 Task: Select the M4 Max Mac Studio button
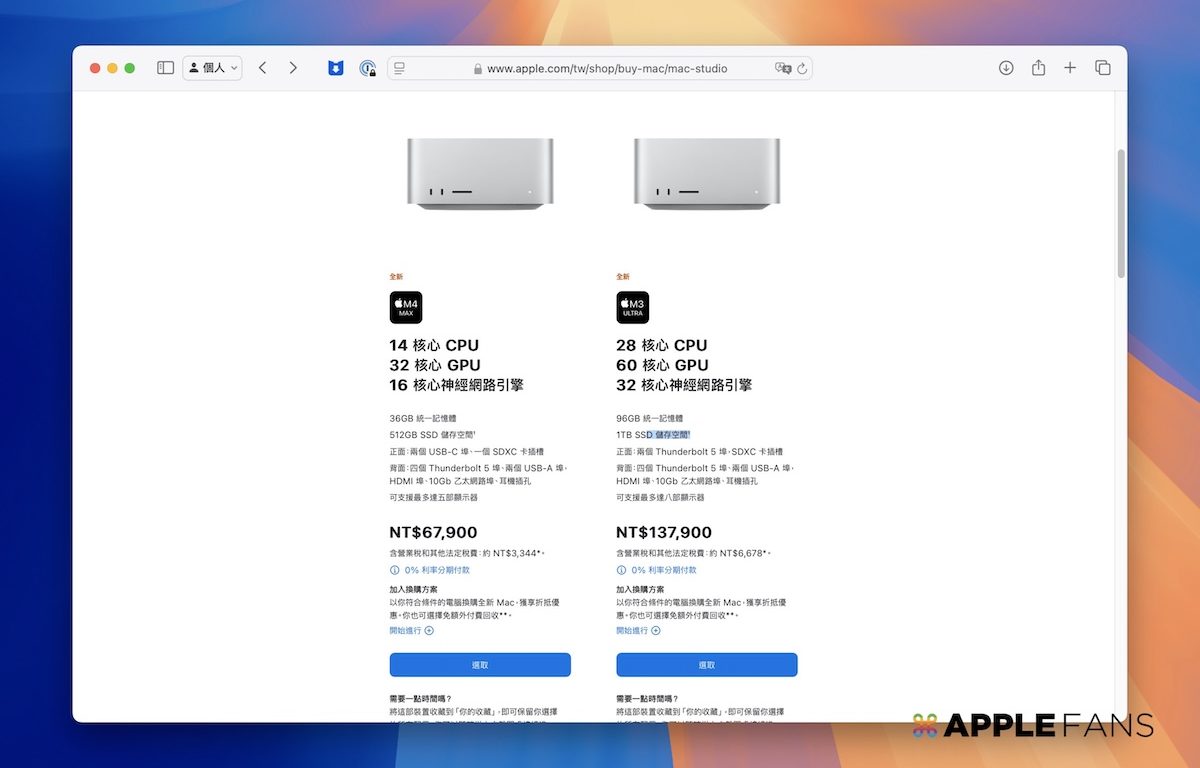pos(480,665)
